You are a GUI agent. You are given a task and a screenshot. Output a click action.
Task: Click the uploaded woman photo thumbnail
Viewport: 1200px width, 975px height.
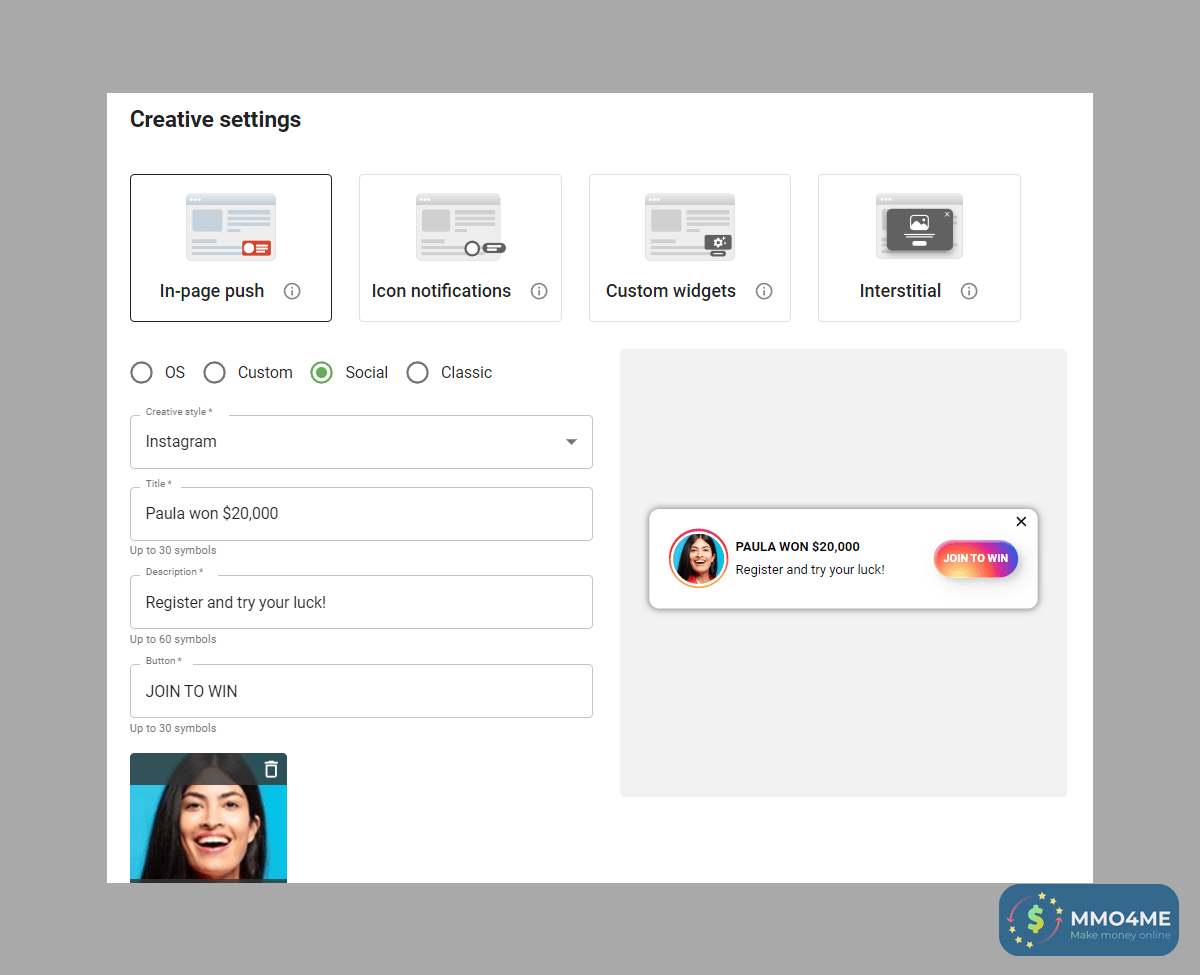tap(208, 818)
